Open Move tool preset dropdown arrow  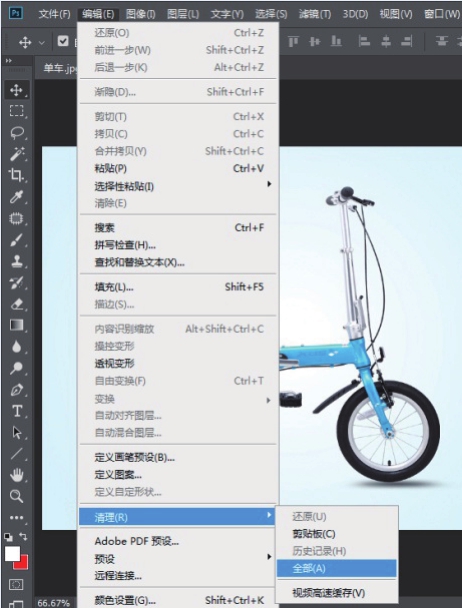click(x=42, y=42)
